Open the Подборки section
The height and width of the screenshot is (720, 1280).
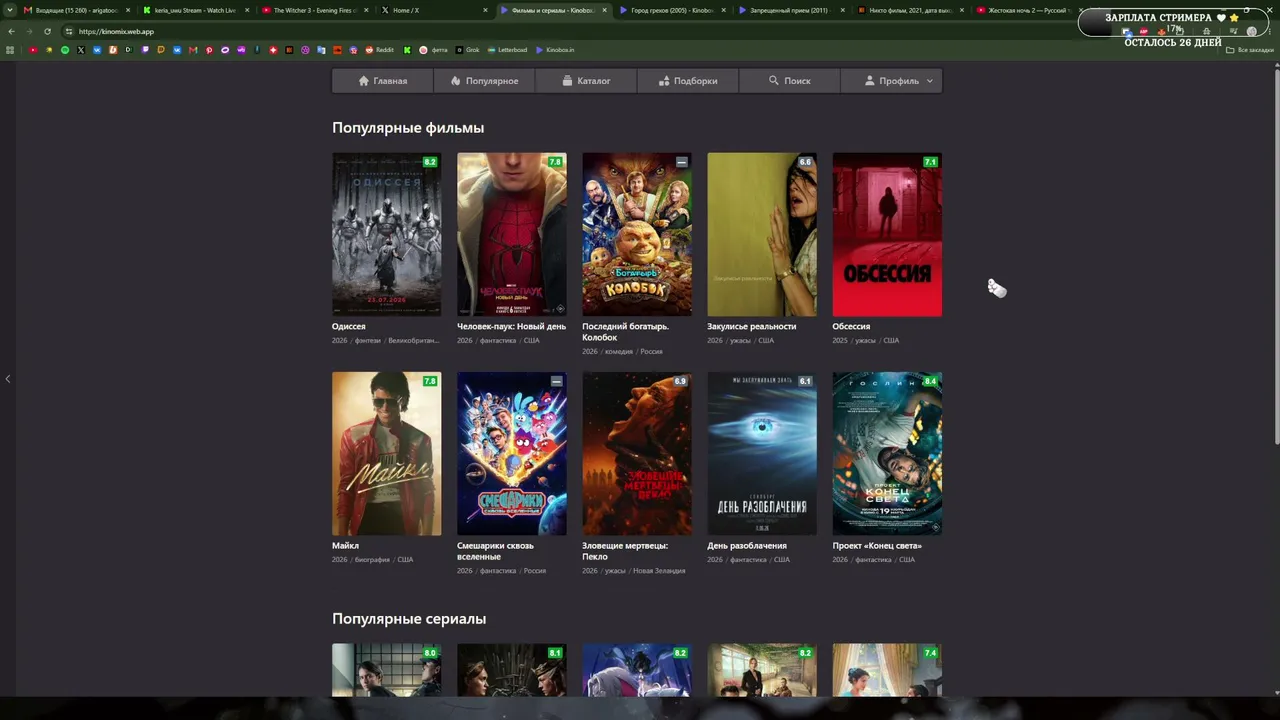(x=688, y=81)
